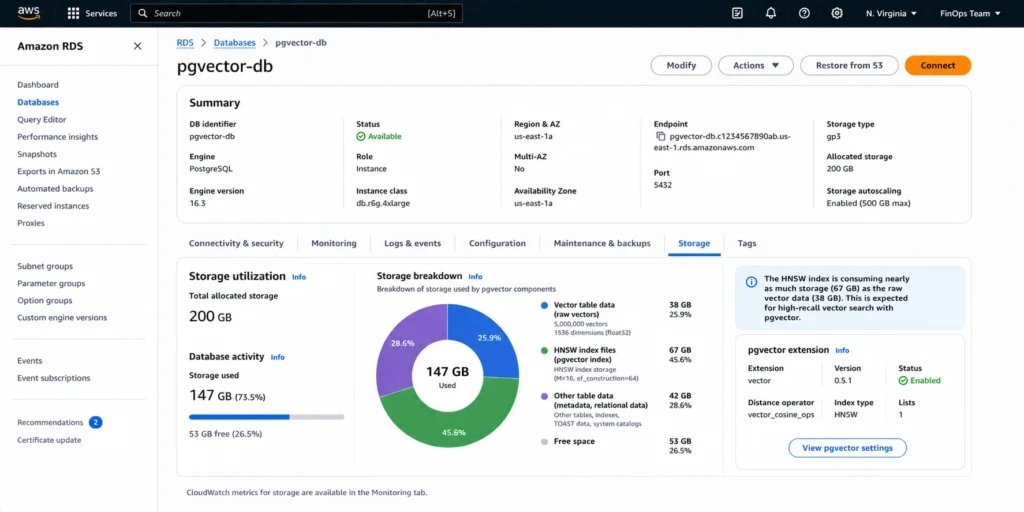
Task: Open Snapshots in the sidebar
Action: (37, 154)
